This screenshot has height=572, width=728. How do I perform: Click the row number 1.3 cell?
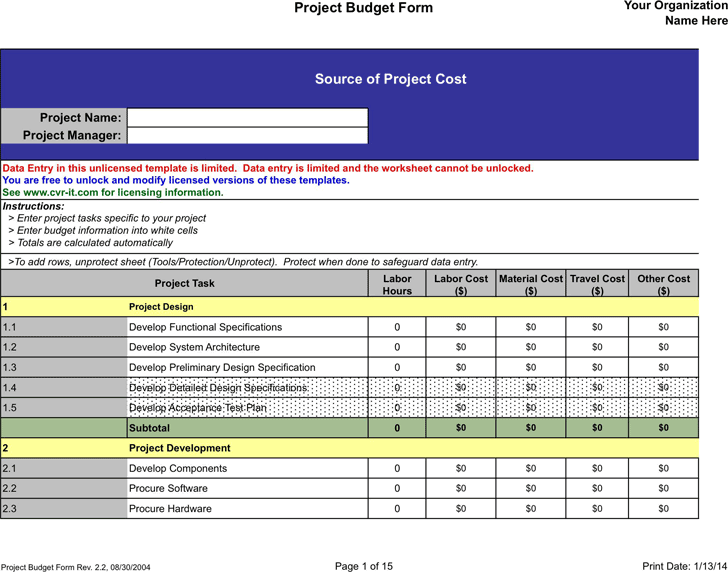(64, 368)
